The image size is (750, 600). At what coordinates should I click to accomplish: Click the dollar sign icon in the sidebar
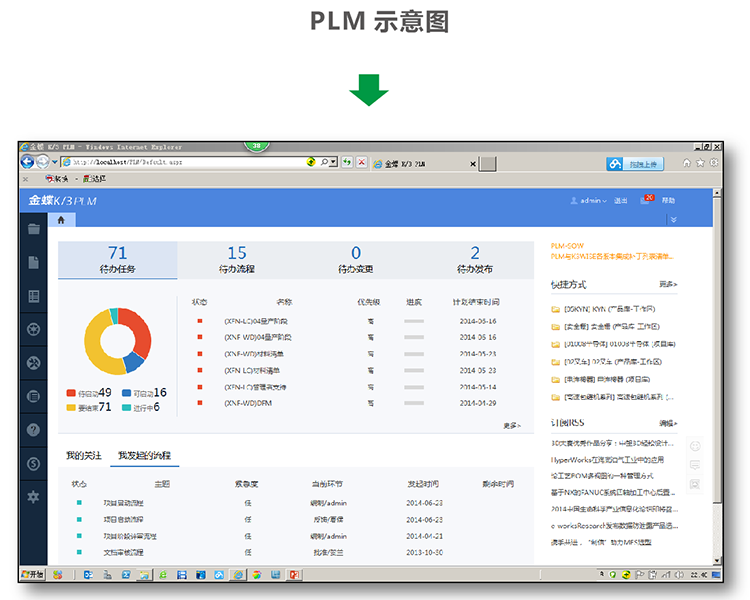[x=33, y=463]
